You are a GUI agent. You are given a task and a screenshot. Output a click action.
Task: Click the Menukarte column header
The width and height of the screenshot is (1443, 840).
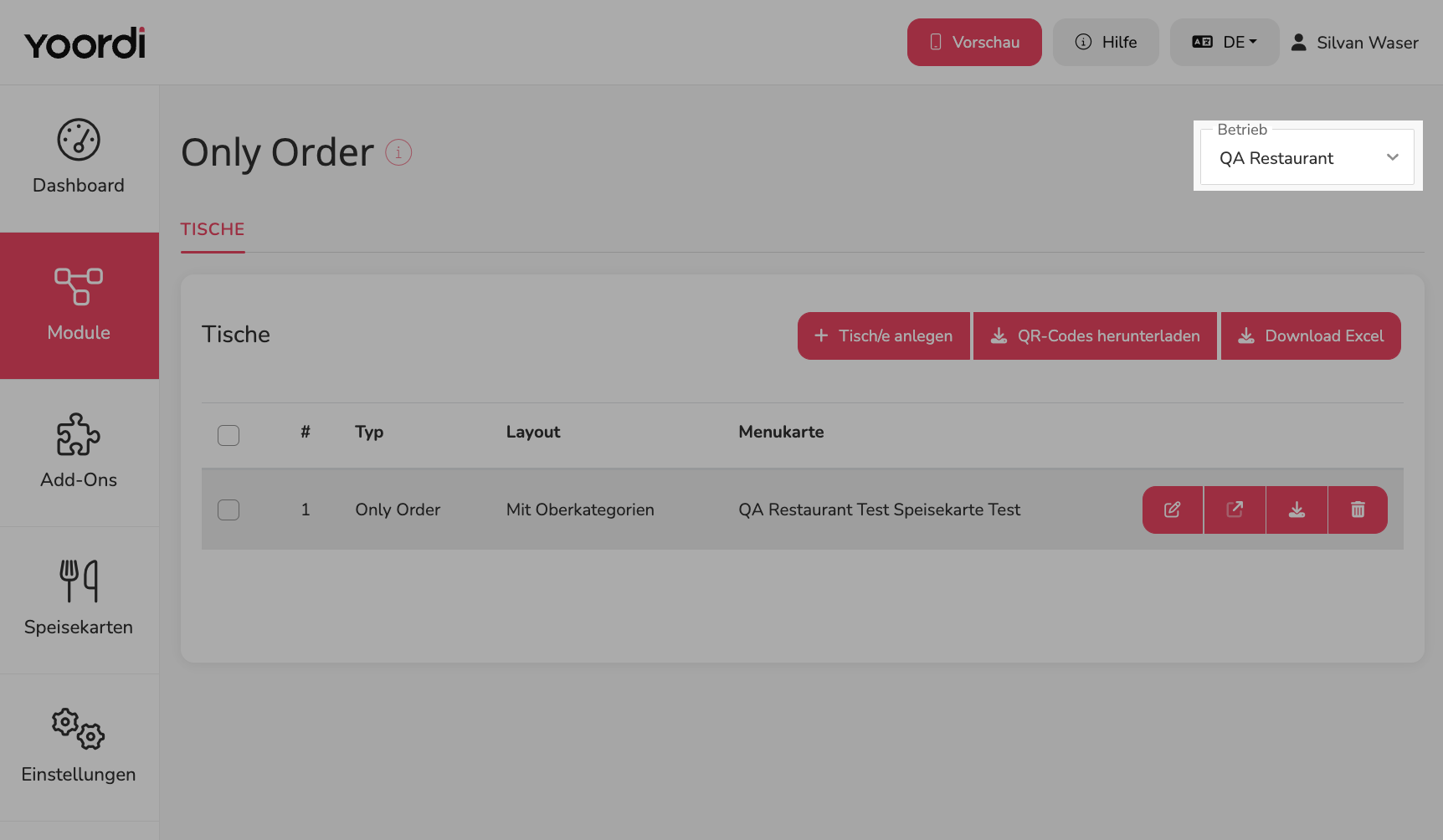tap(781, 432)
